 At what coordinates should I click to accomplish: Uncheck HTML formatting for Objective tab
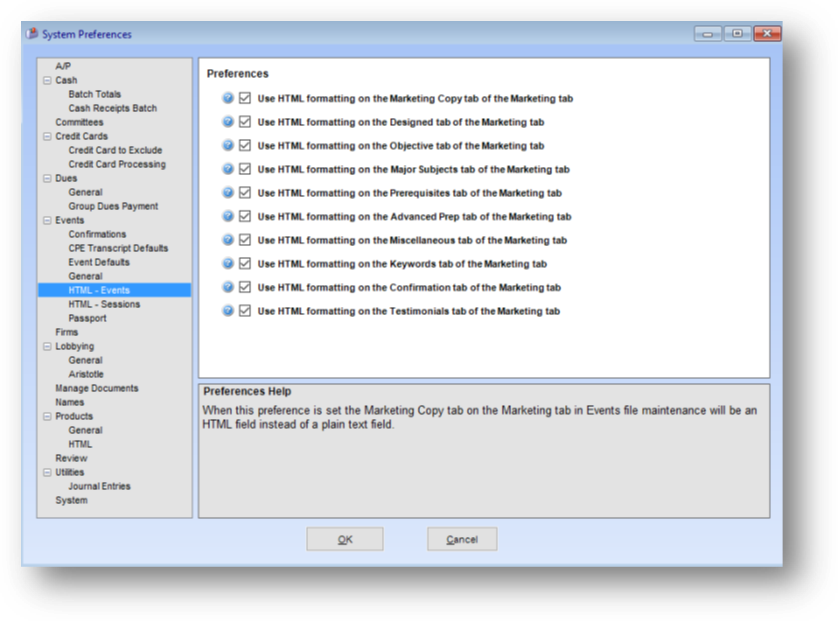245,145
